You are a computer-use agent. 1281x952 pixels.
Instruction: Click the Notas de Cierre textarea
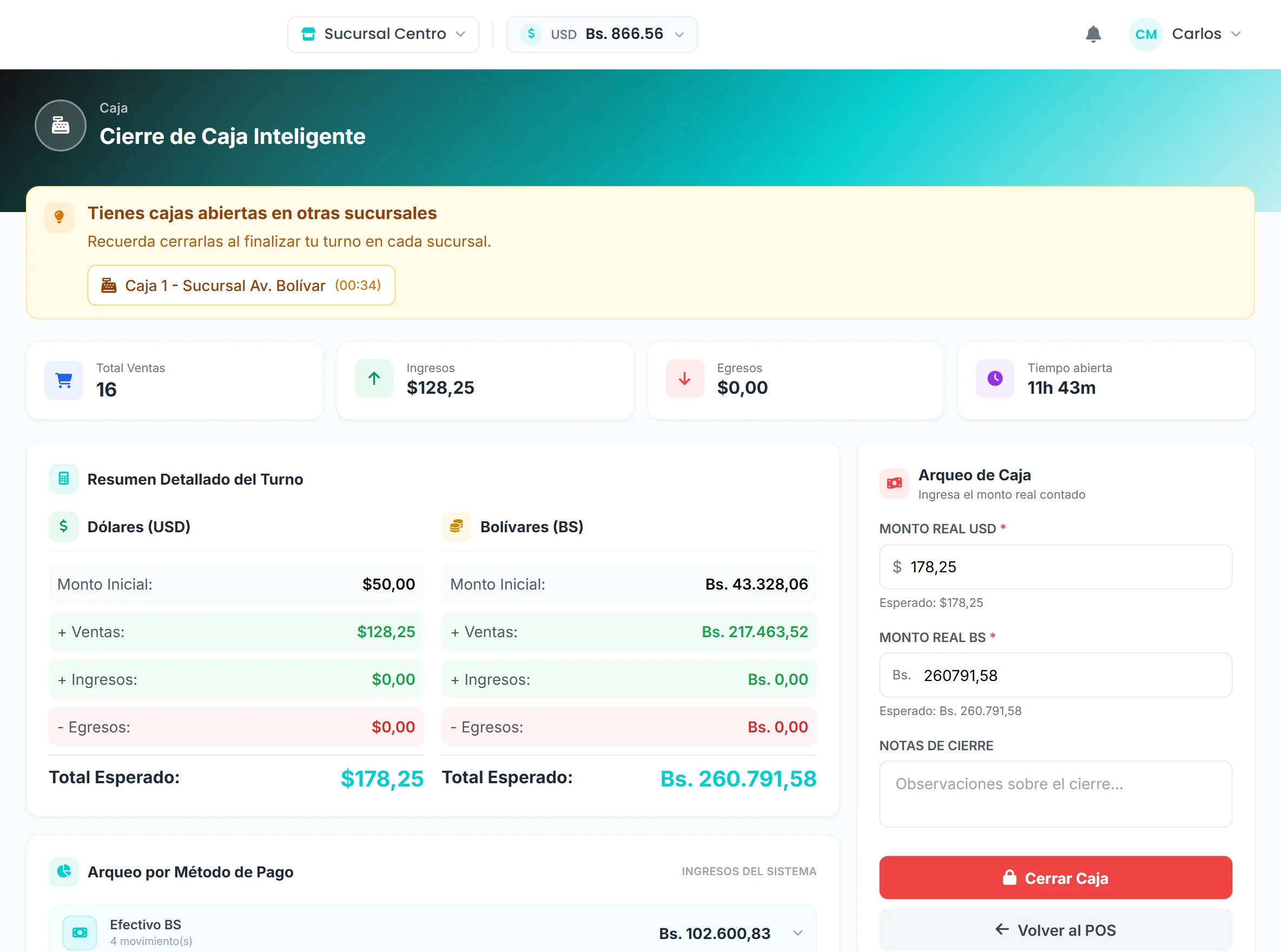pyautogui.click(x=1055, y=794)
